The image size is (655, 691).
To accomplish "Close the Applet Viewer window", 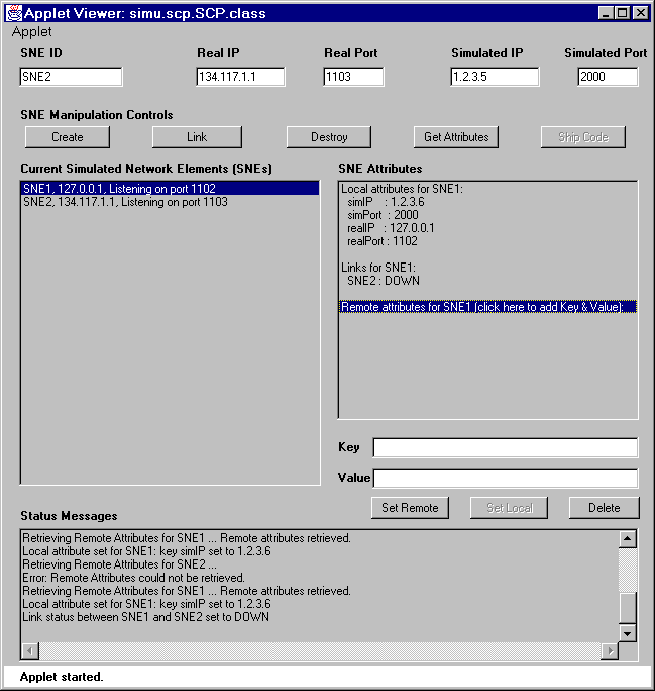I will point(640,13).
